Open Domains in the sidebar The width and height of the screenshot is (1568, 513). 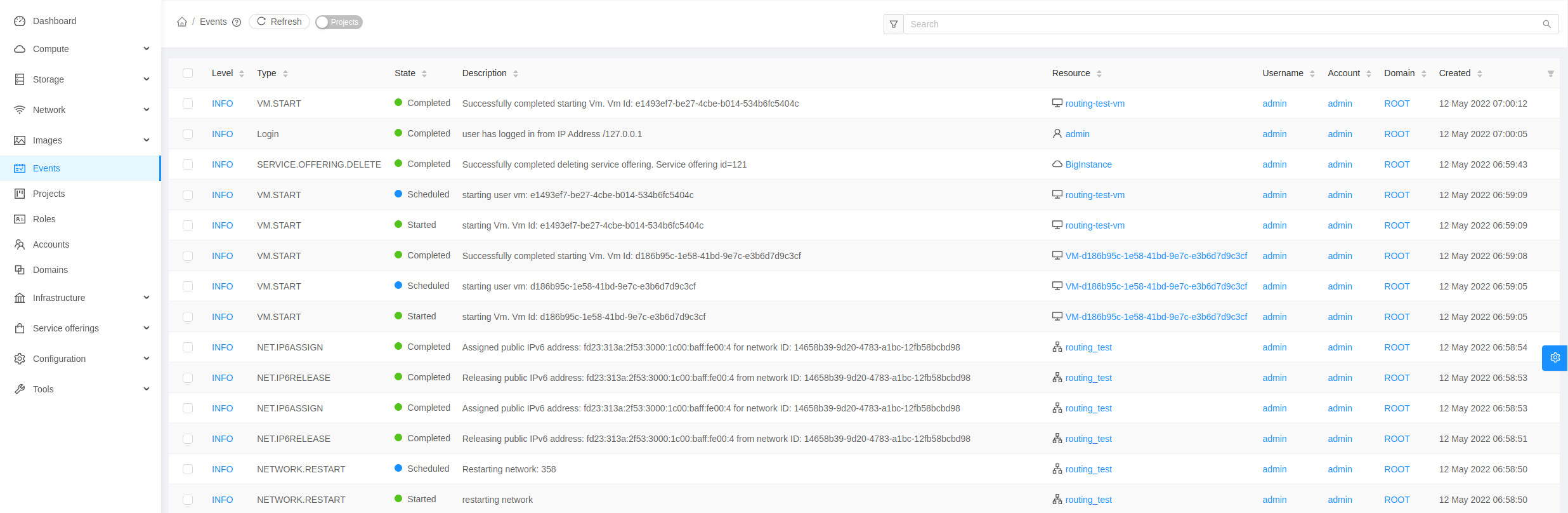81,270
